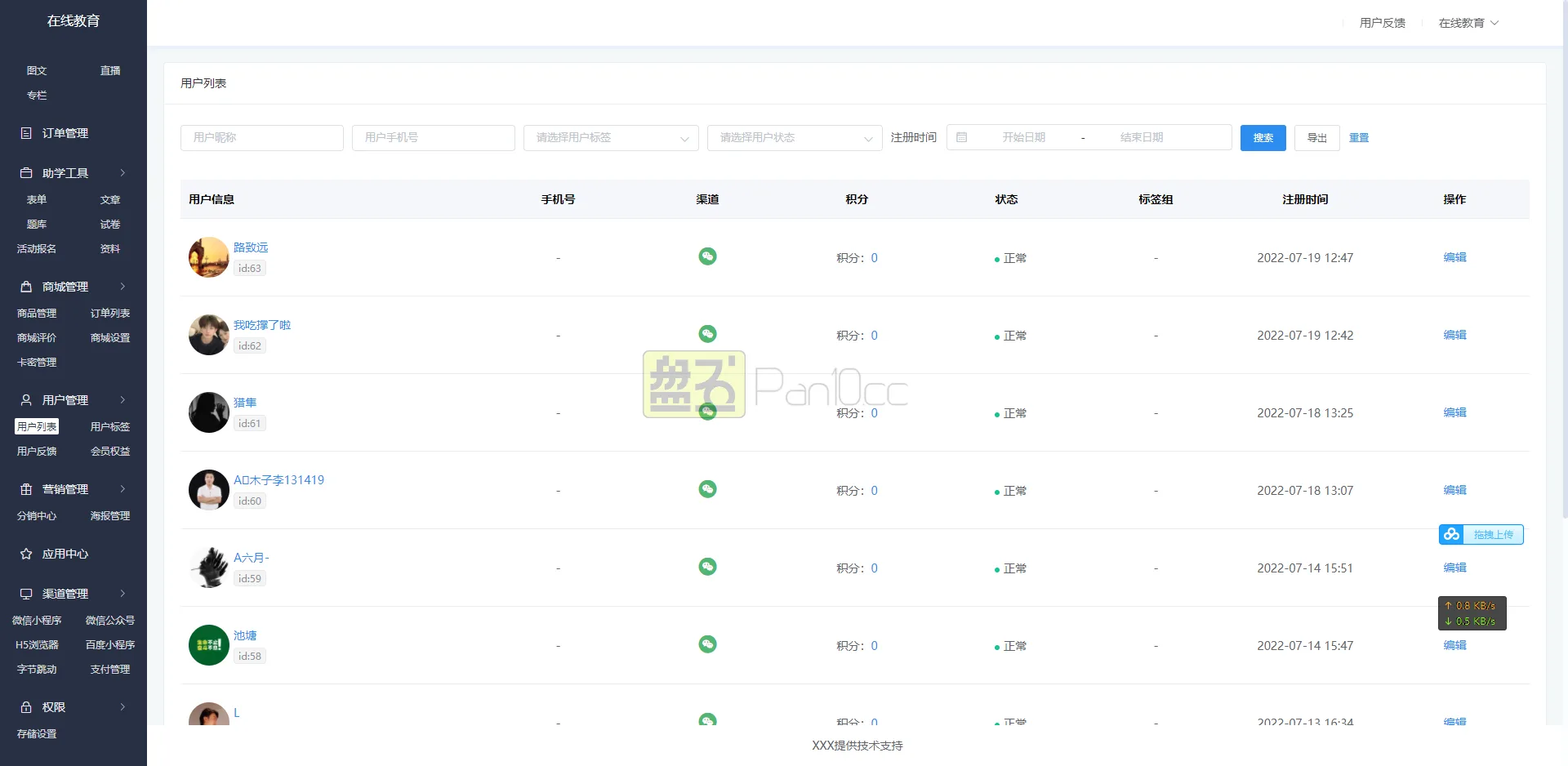Collapse the 商城管理 chevron
This screenshot has height=766, width=1568.
click(122, 287)
